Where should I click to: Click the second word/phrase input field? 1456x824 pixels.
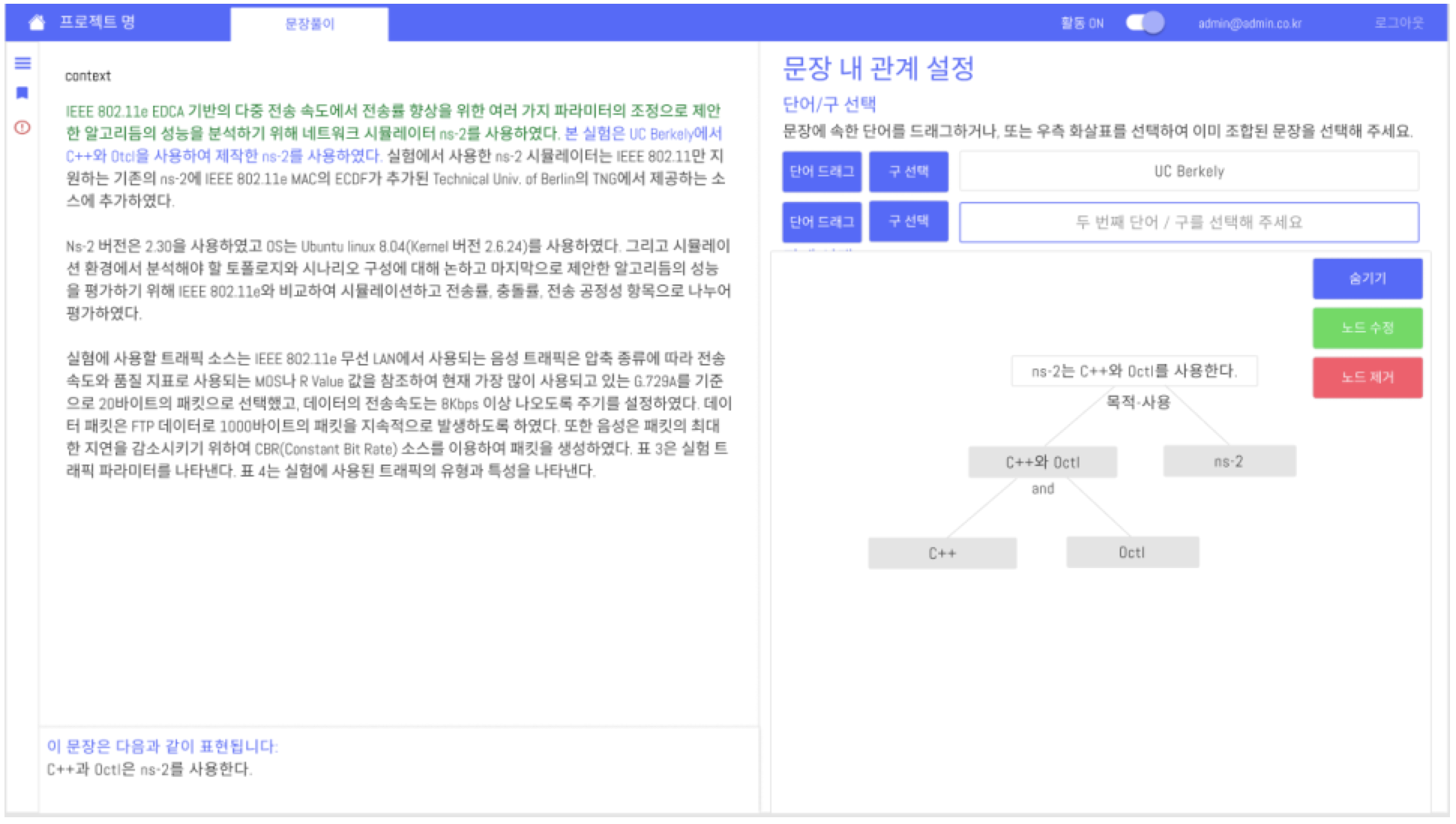(1189, 222)
